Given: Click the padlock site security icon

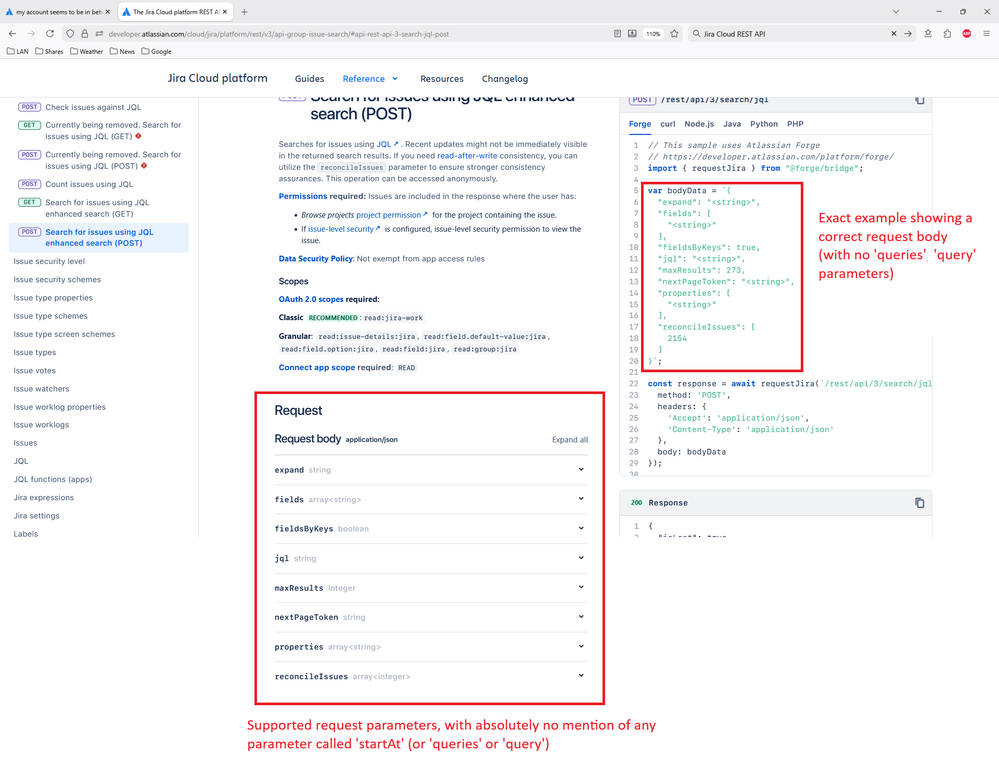Looking at the screenshot, I should [84, 34].
